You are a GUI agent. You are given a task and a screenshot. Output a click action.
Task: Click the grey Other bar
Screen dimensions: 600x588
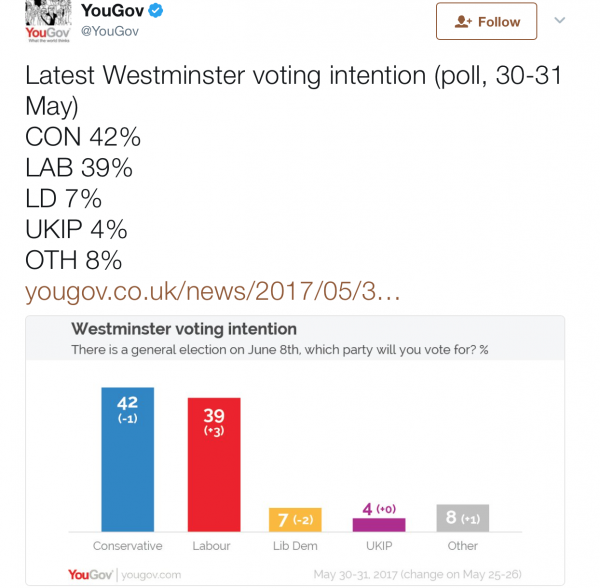coord(463,517)
